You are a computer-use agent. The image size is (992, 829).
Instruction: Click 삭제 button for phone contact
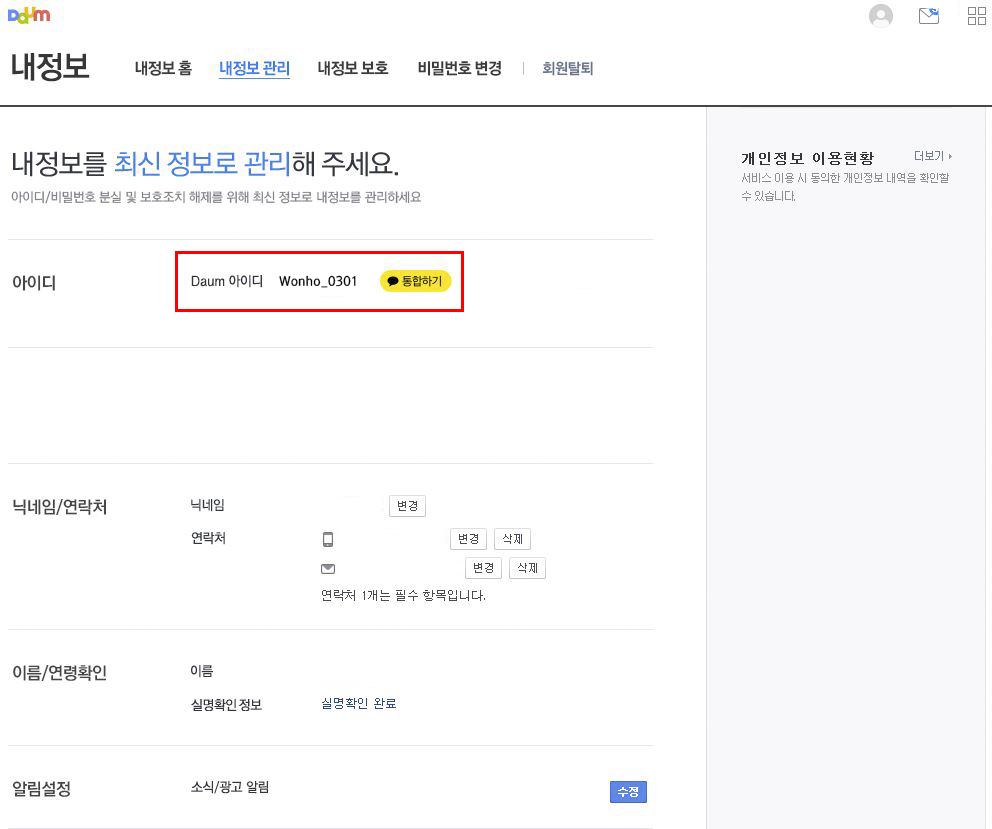coord(512,539)
